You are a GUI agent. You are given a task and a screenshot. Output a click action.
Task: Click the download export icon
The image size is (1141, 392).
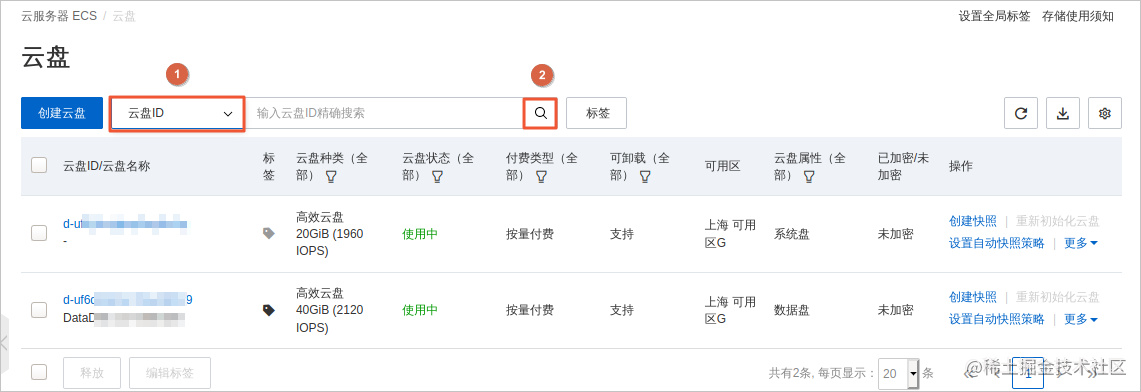tap(1063, 113)
